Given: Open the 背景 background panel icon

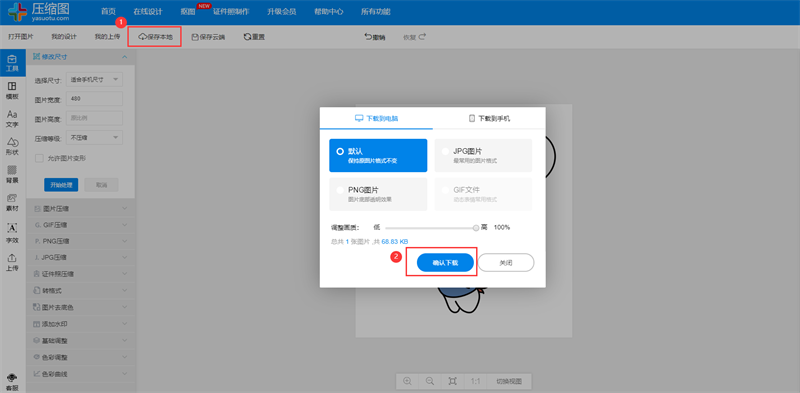Looking at the screenshot, I should point(12,174).
